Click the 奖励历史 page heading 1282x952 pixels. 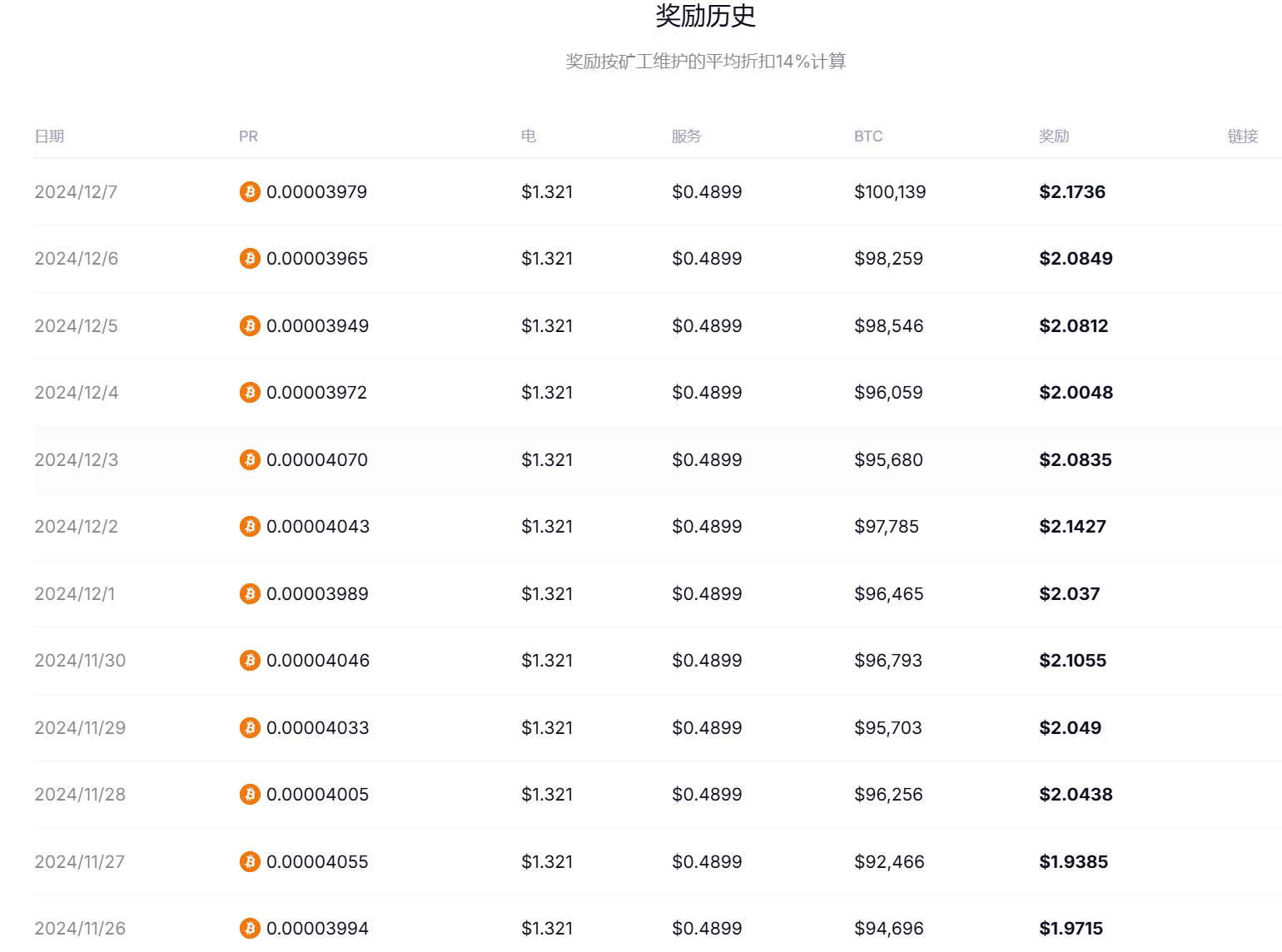(706, 16)
